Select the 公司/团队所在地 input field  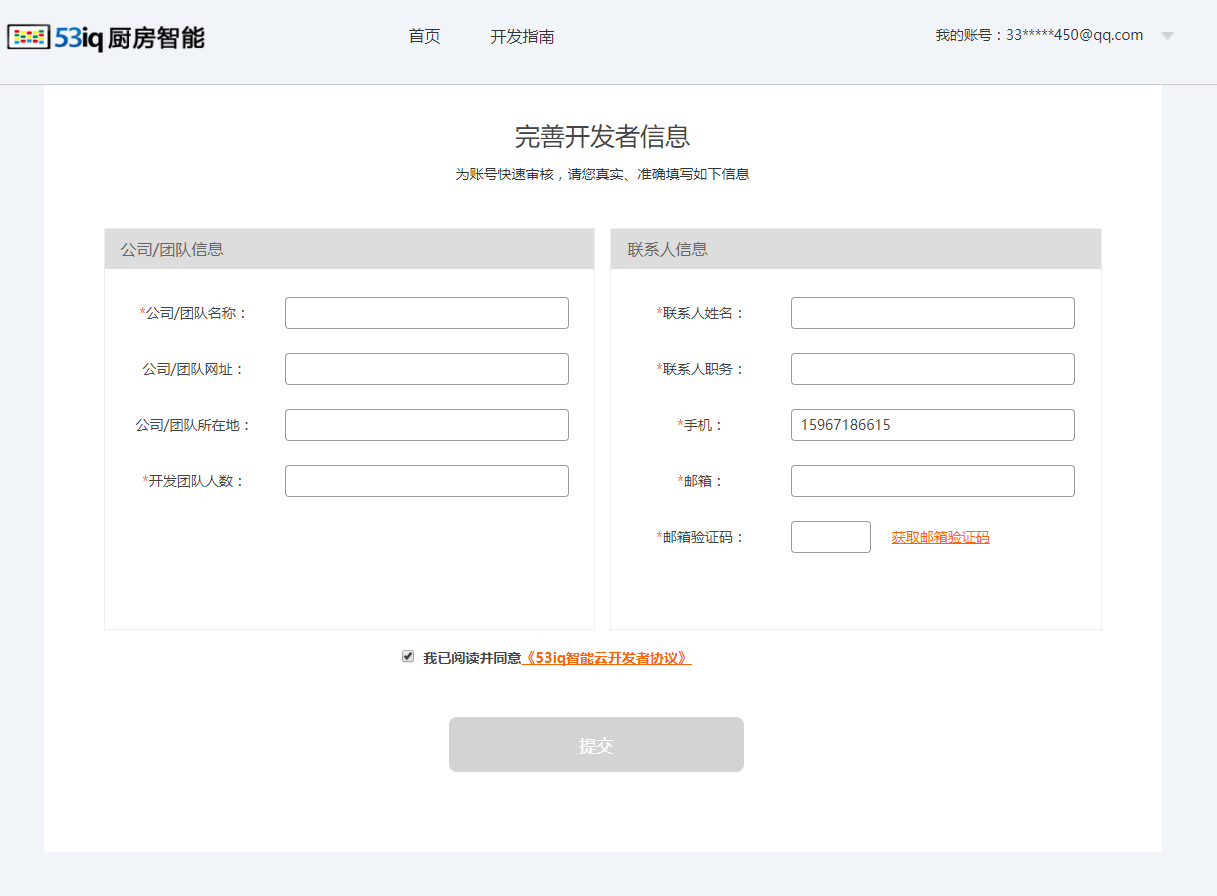pos(426,425)
